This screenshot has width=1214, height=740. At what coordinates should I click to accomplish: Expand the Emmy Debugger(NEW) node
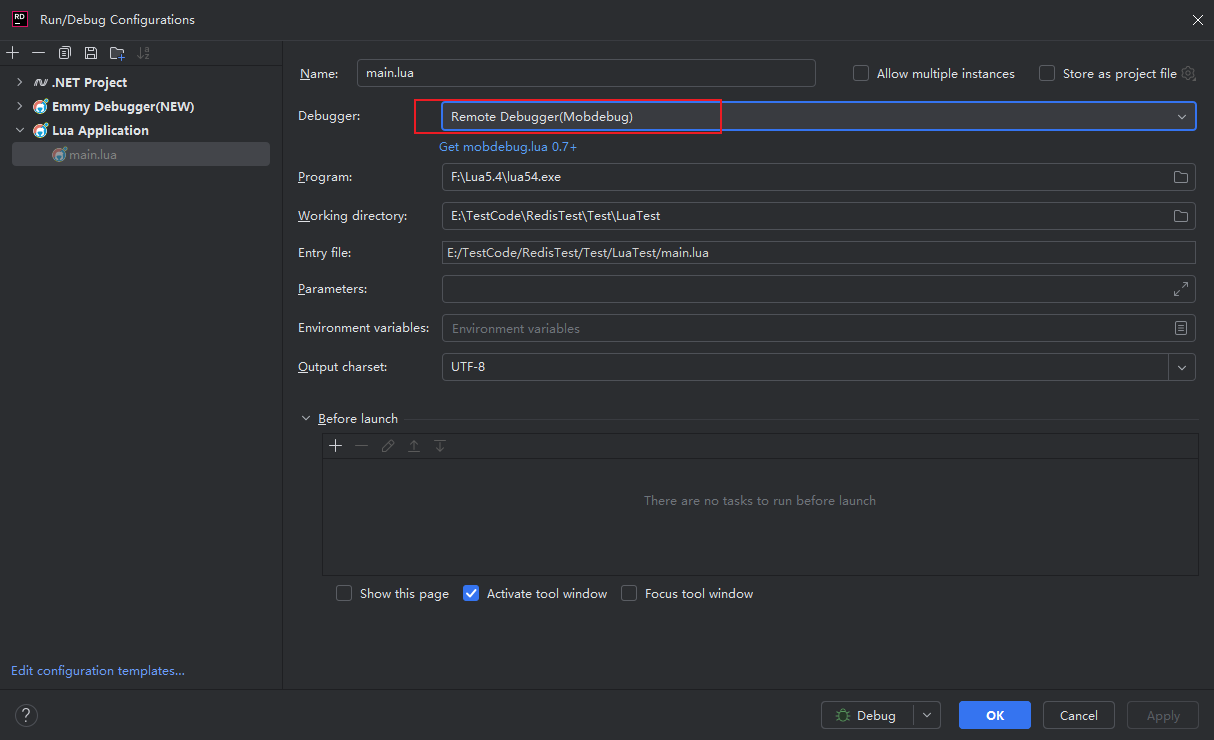tap(19, 106)
